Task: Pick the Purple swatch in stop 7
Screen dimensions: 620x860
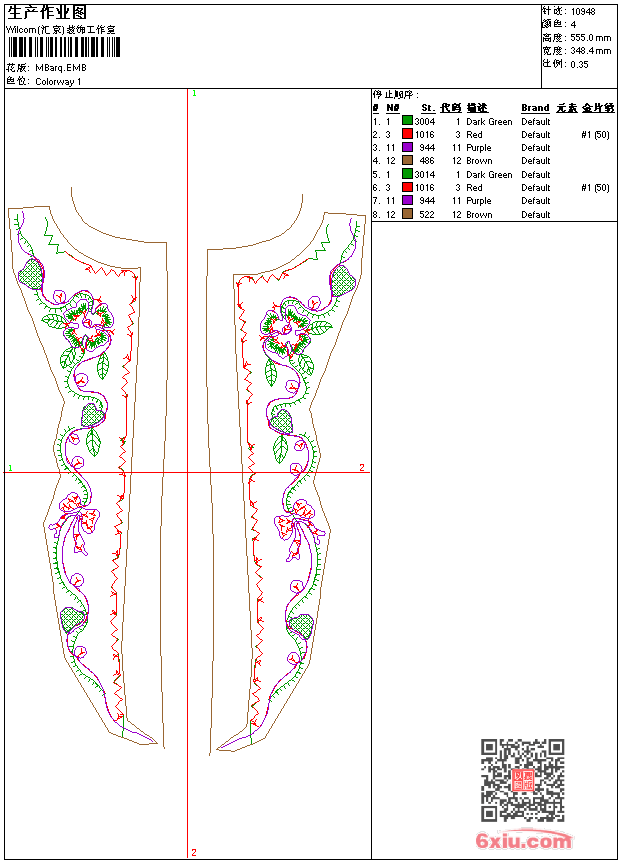Action: [407, 200]
